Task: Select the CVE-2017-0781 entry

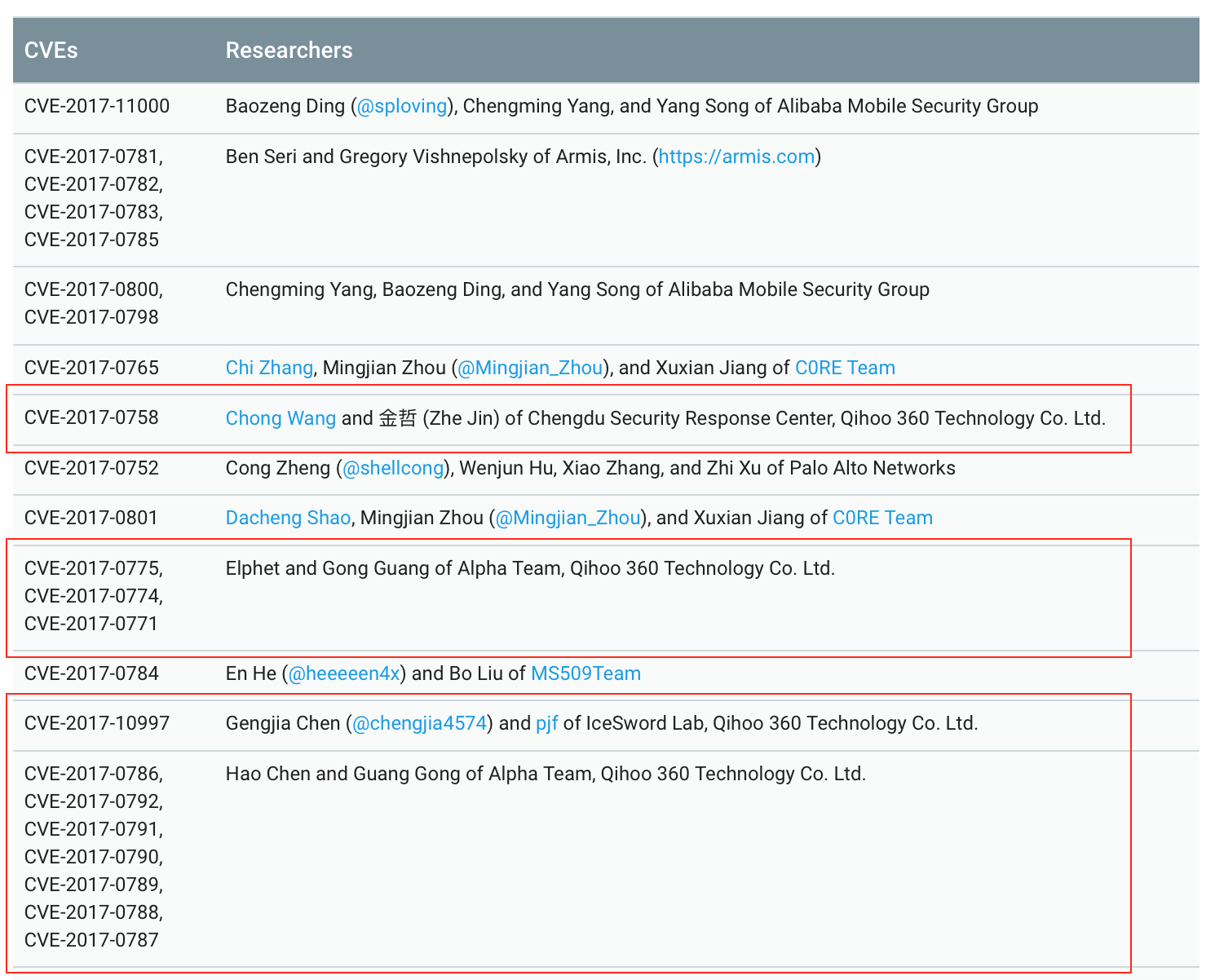Action: click(94, 157)
